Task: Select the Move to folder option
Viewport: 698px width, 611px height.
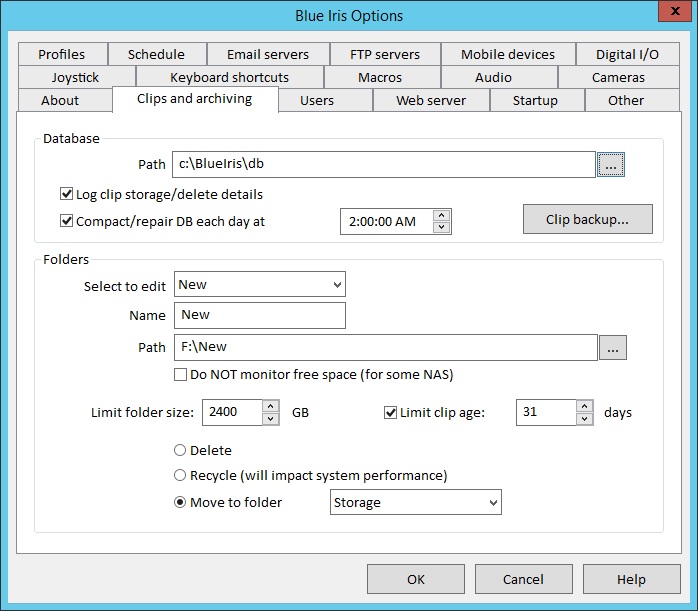Action: (x=180, y=502)
